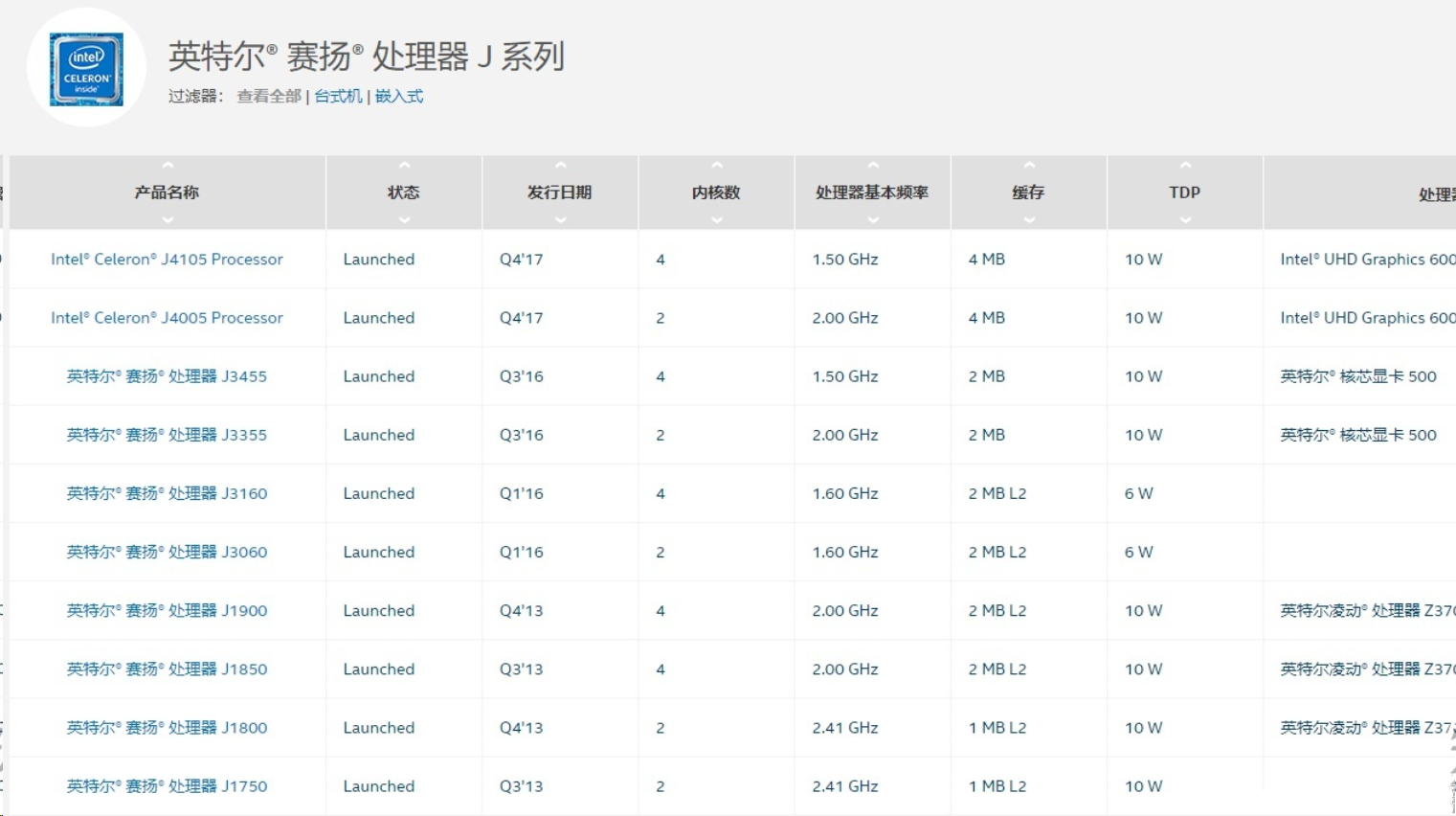Image resolution: width=1456 pixels, height=816 pixels.
Task: Select 1 MB L2 cache in J1800 row
Action: 997,727
